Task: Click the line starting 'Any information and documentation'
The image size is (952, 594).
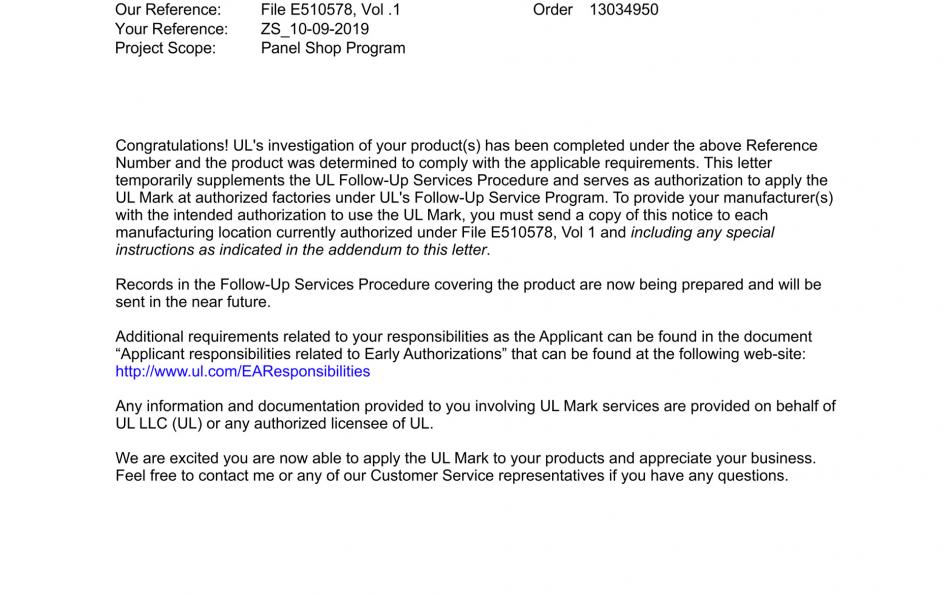Action: (475, 406)
